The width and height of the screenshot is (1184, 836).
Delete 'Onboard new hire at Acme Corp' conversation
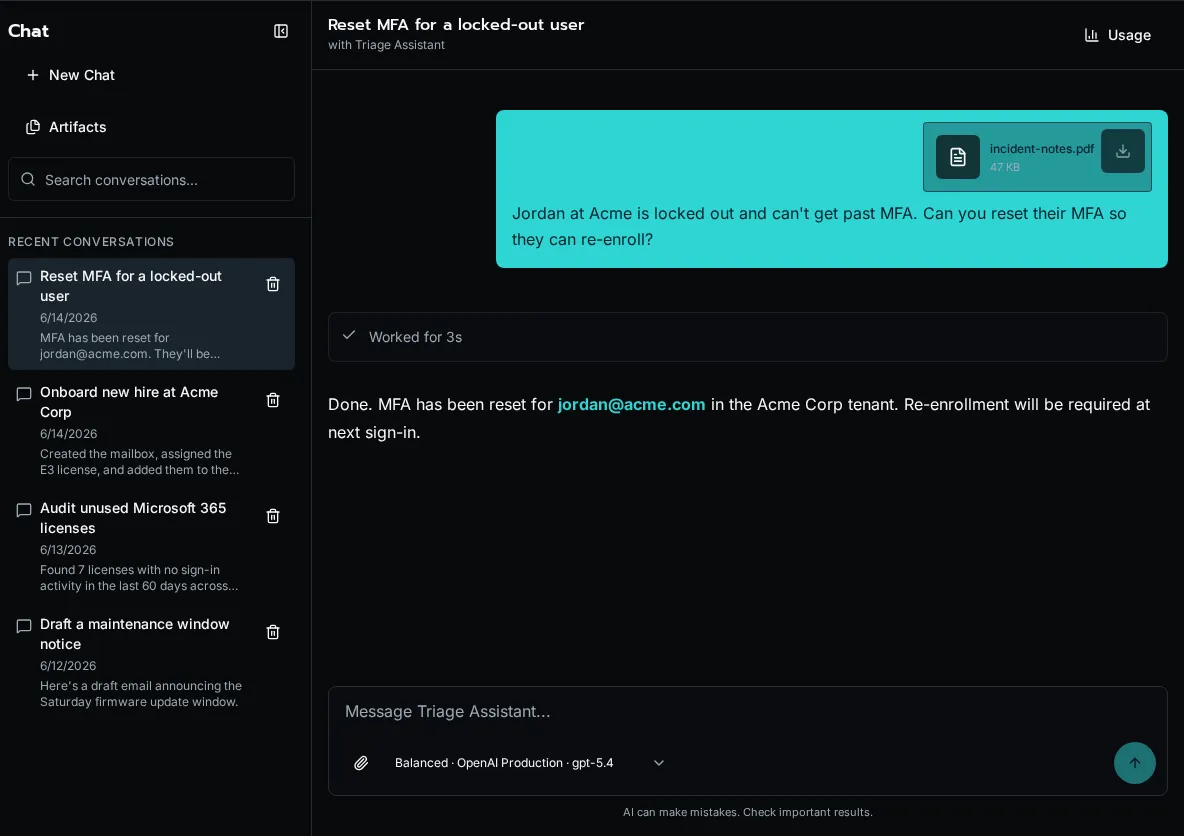pyautogui.click(x=273, y=400)
